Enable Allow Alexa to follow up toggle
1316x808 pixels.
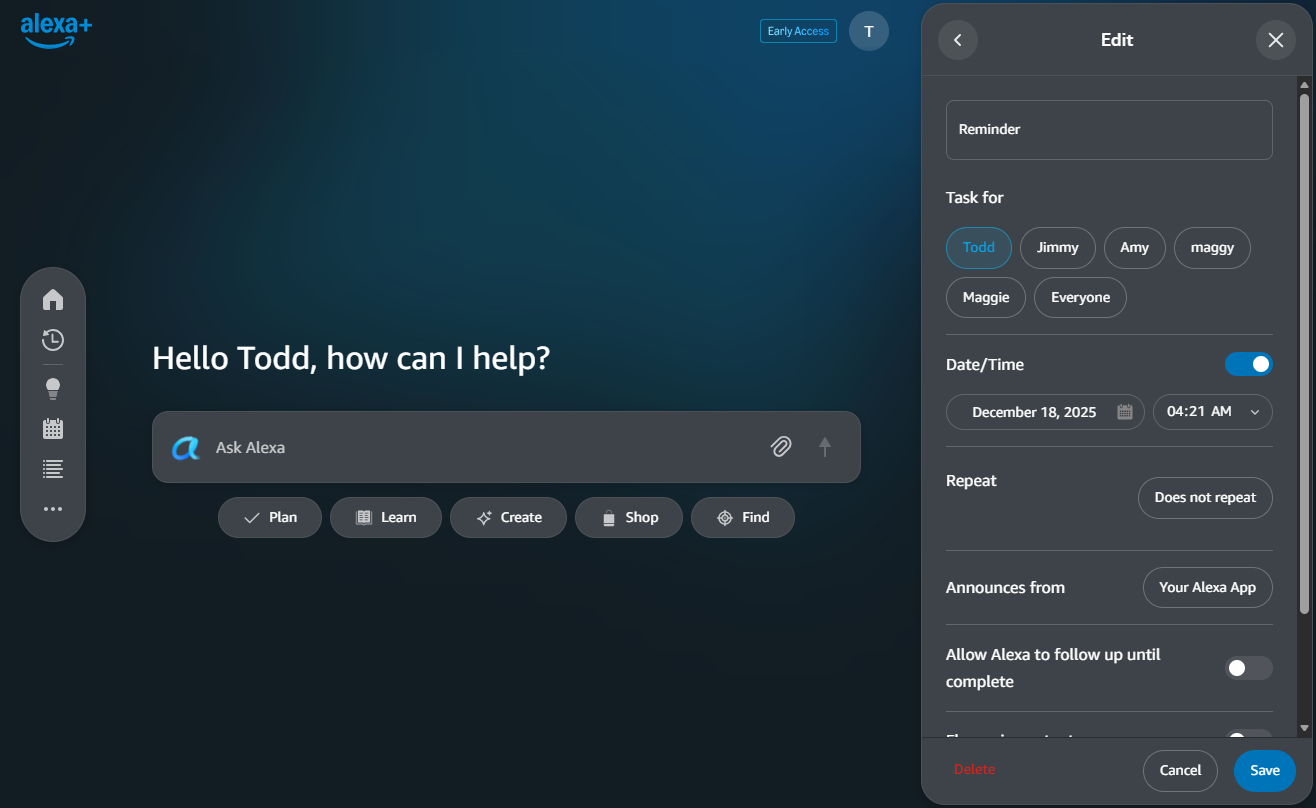click(x=1248, y=668)
